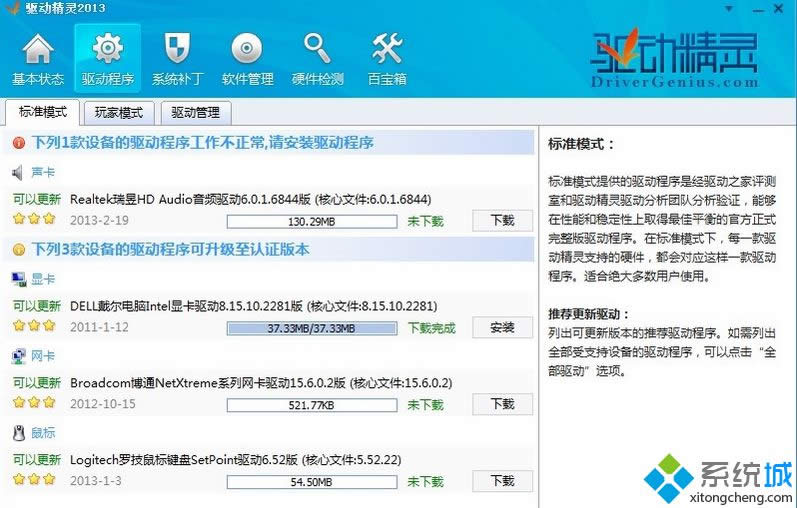
Task: Close the 驱动精灵2013 window
Action: pyautogui.click(x=778, y=9)
